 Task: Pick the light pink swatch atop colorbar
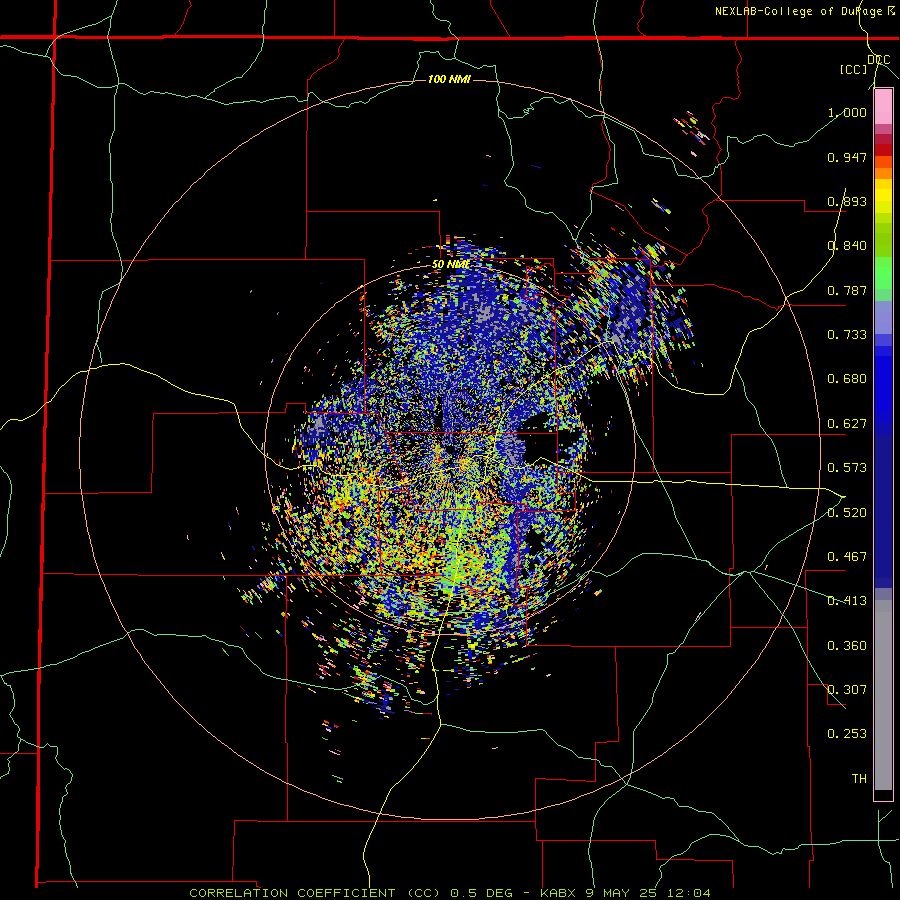coord(883,107)
